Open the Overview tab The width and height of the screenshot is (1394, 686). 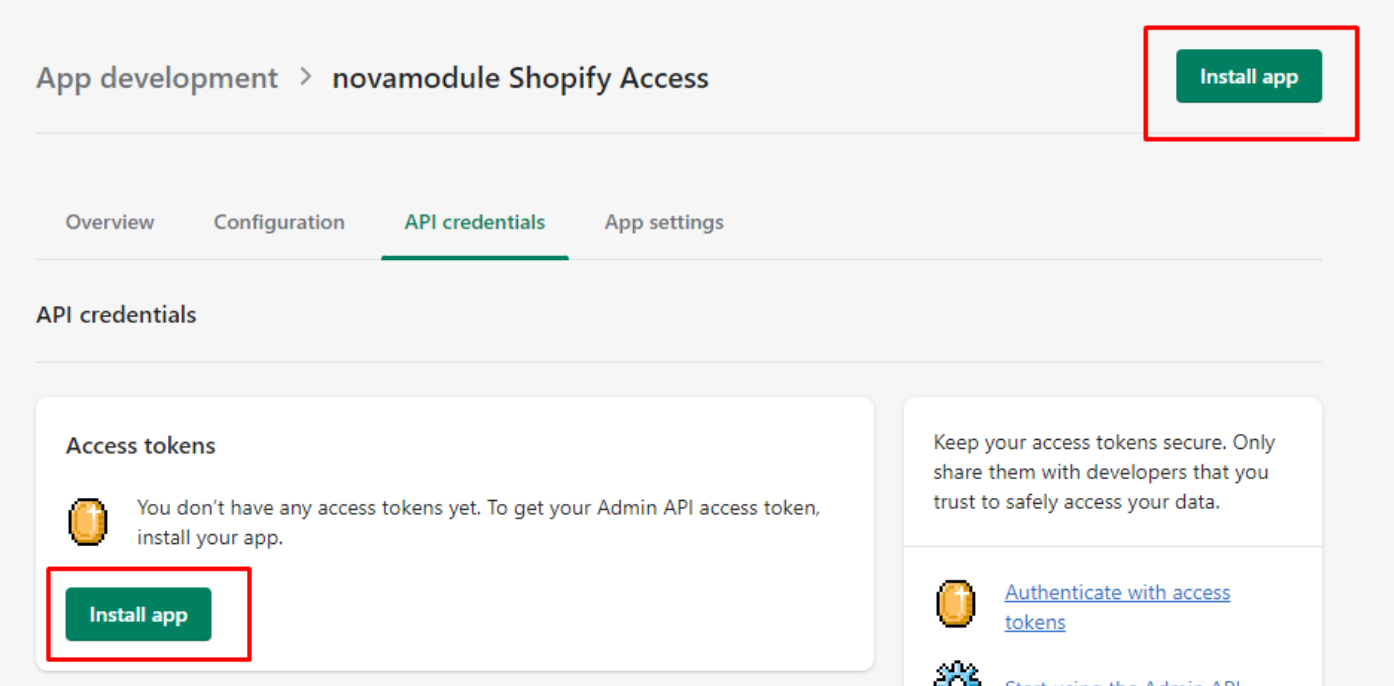[x=110, y=222]
